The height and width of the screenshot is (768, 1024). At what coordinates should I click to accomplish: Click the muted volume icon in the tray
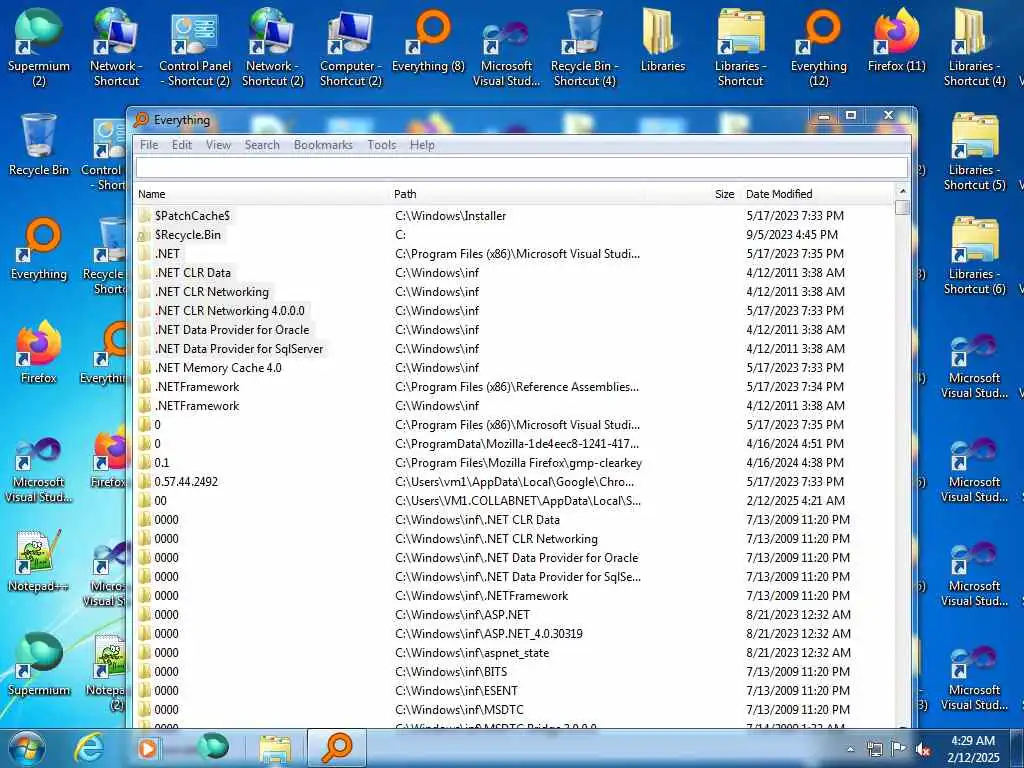click(x=923, y=749)
